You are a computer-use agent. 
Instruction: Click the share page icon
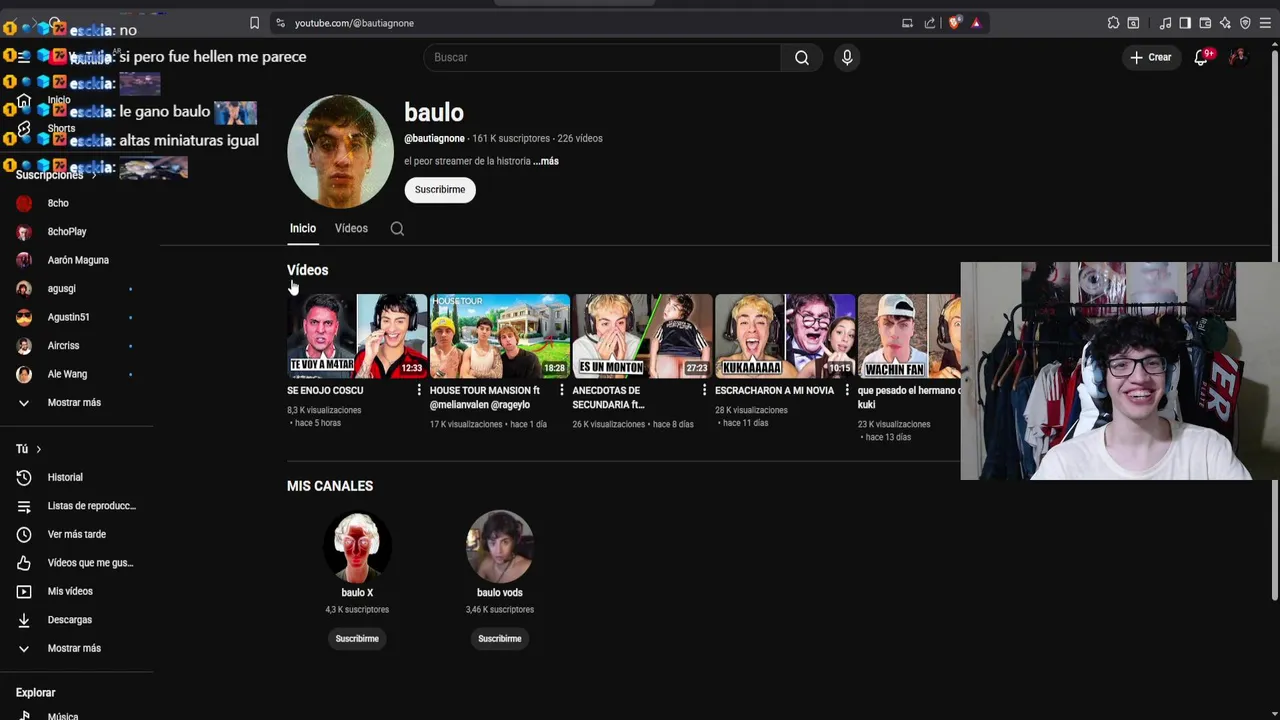(930, 23)
